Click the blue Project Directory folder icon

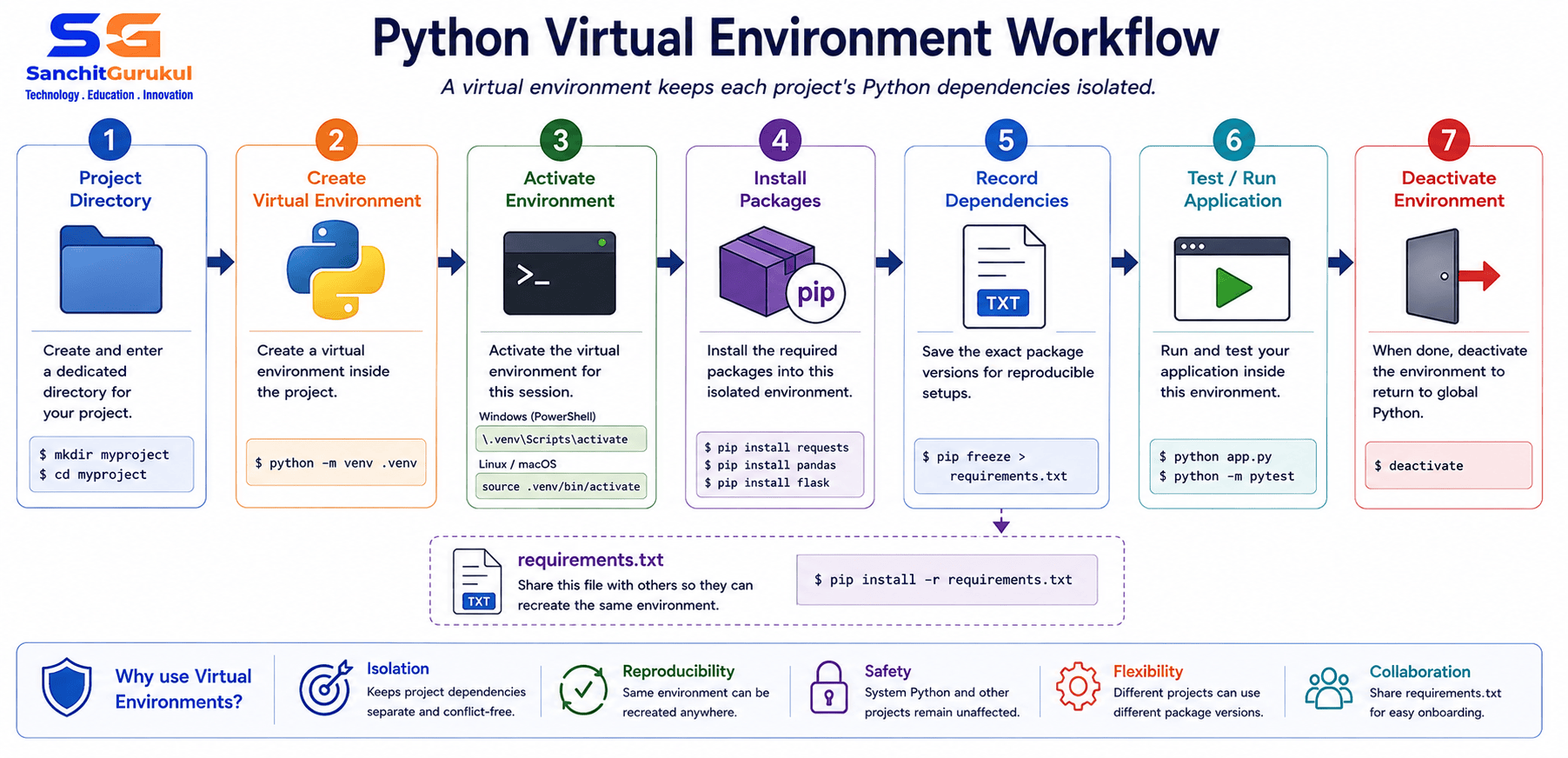click(110, 269)
